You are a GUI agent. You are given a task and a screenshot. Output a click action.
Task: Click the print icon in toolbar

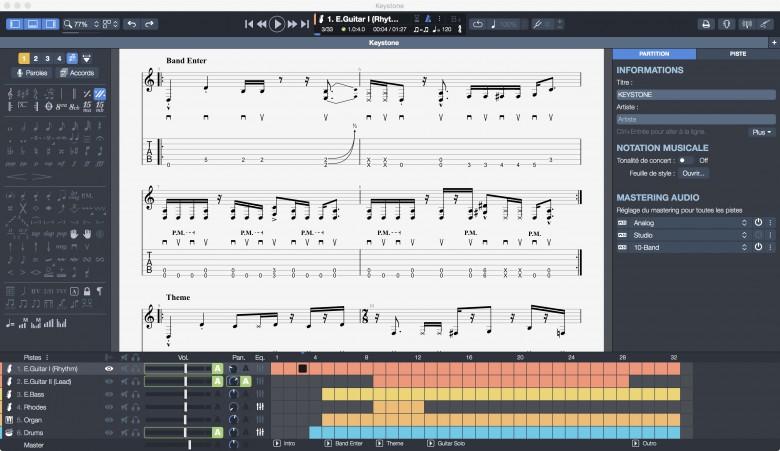coord(705,23)
